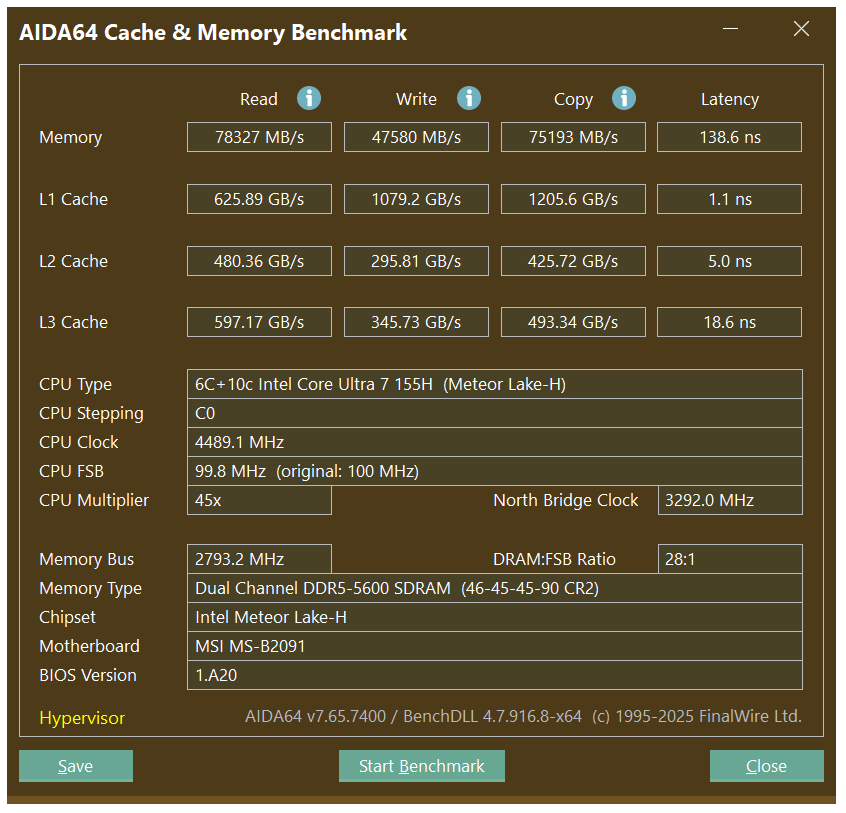The width and height of the screenshot is (846, 813).
Task: Select Memory write value 47580 MB/s
Action: pyautogui.click(x=417, y=137)
